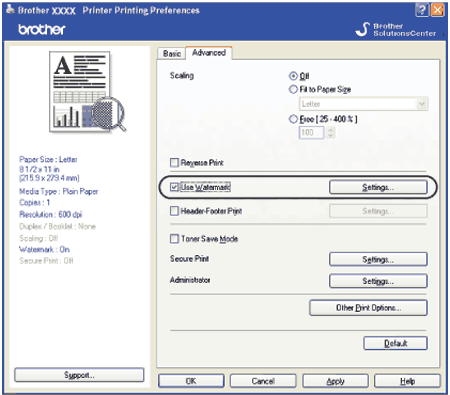Screen dimensions: 450x395
Task: Open the Watermark Settings button
Action: [378, 187]
